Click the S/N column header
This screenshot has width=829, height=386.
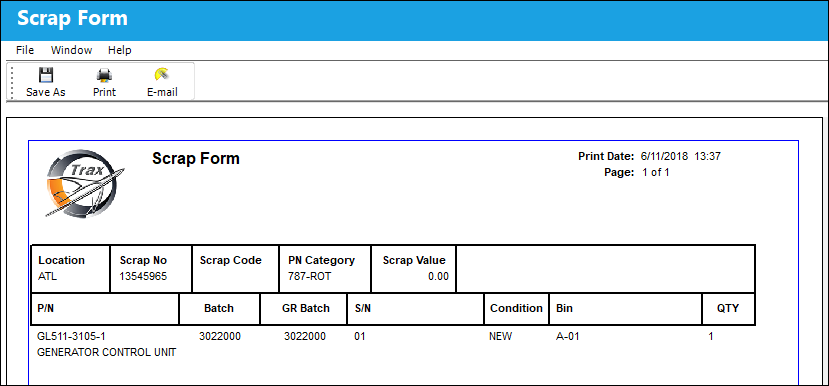coord(362,308)
